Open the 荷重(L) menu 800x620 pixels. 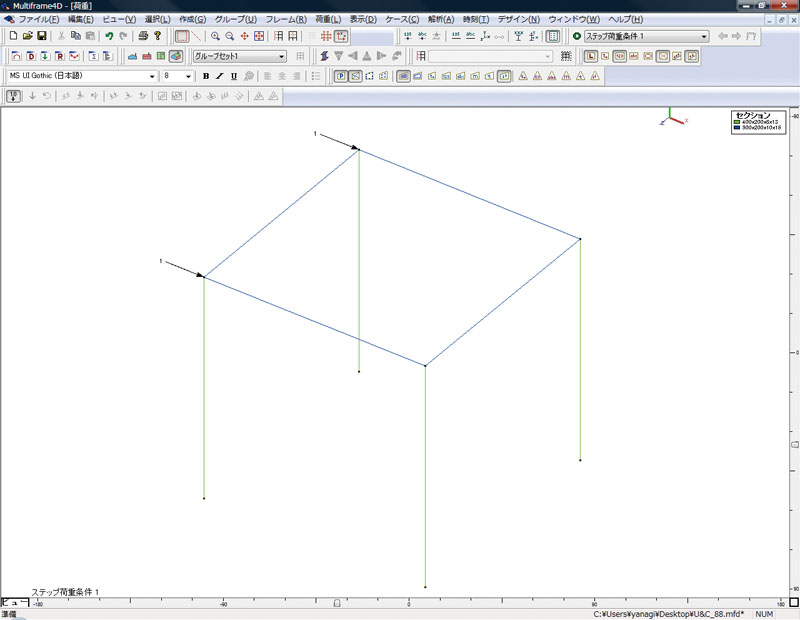(328, 19)
